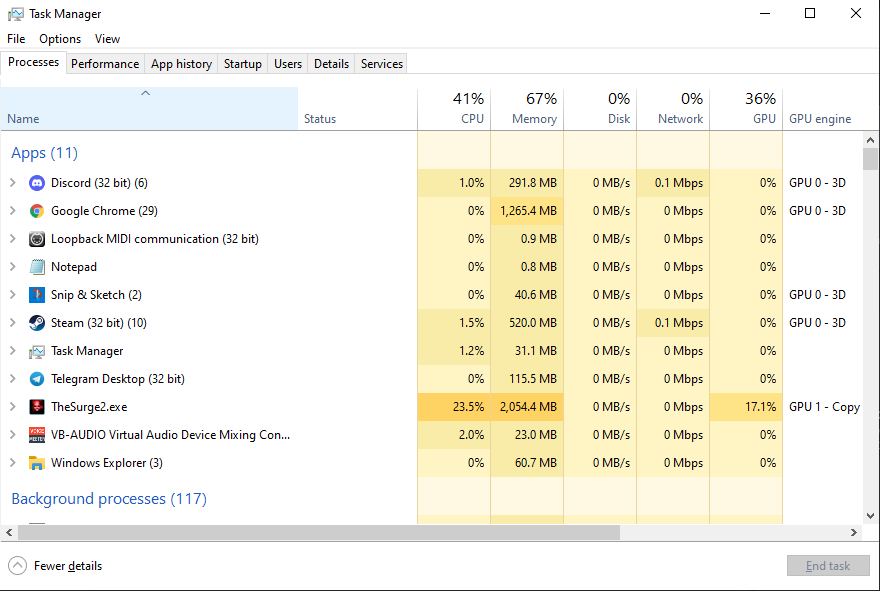Screen dimensions: 880x591
Task: Switch to the Performance tab
Action: [x=105, y=63]
